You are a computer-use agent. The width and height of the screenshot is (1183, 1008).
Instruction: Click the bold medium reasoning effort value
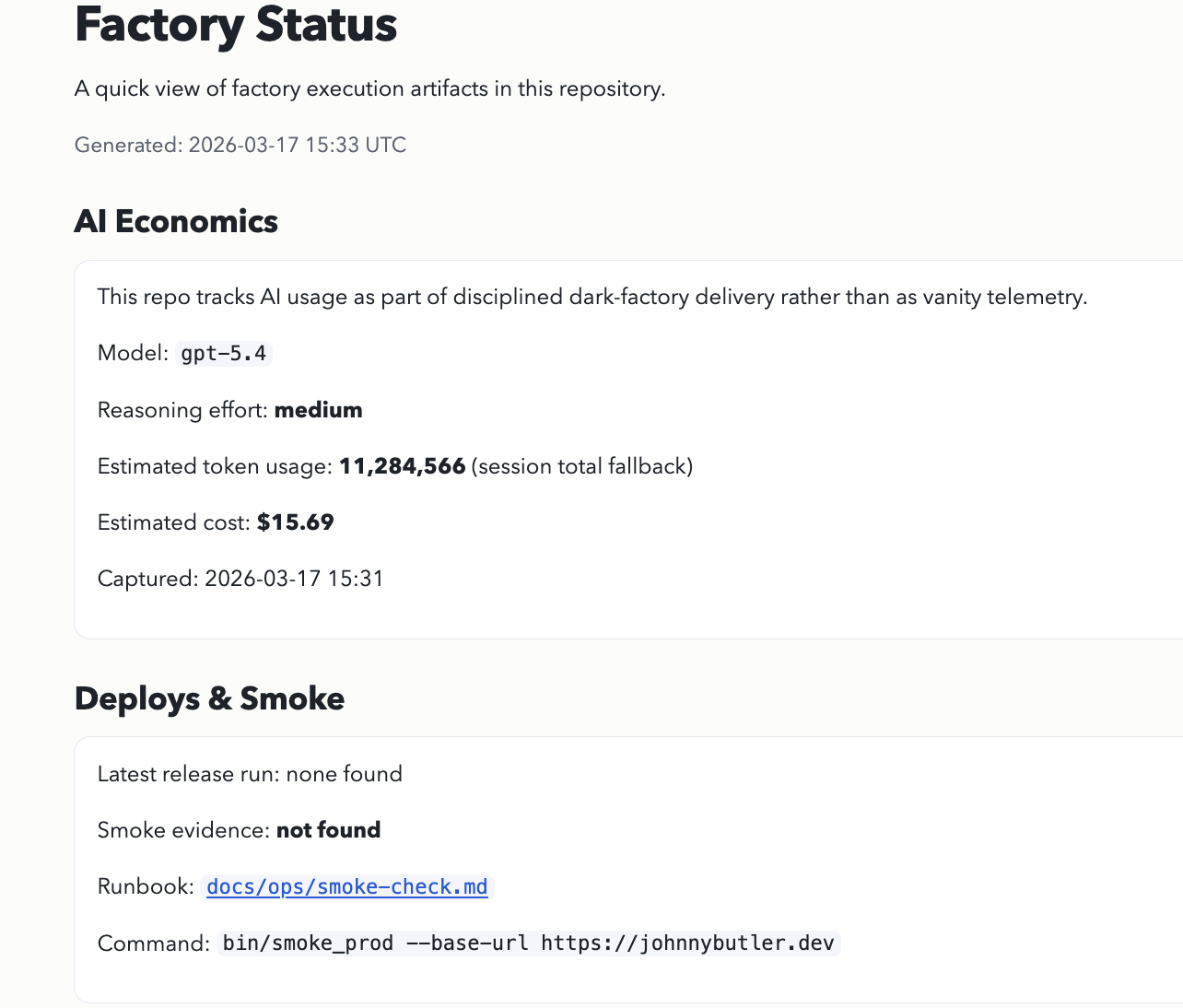[318, 410]
